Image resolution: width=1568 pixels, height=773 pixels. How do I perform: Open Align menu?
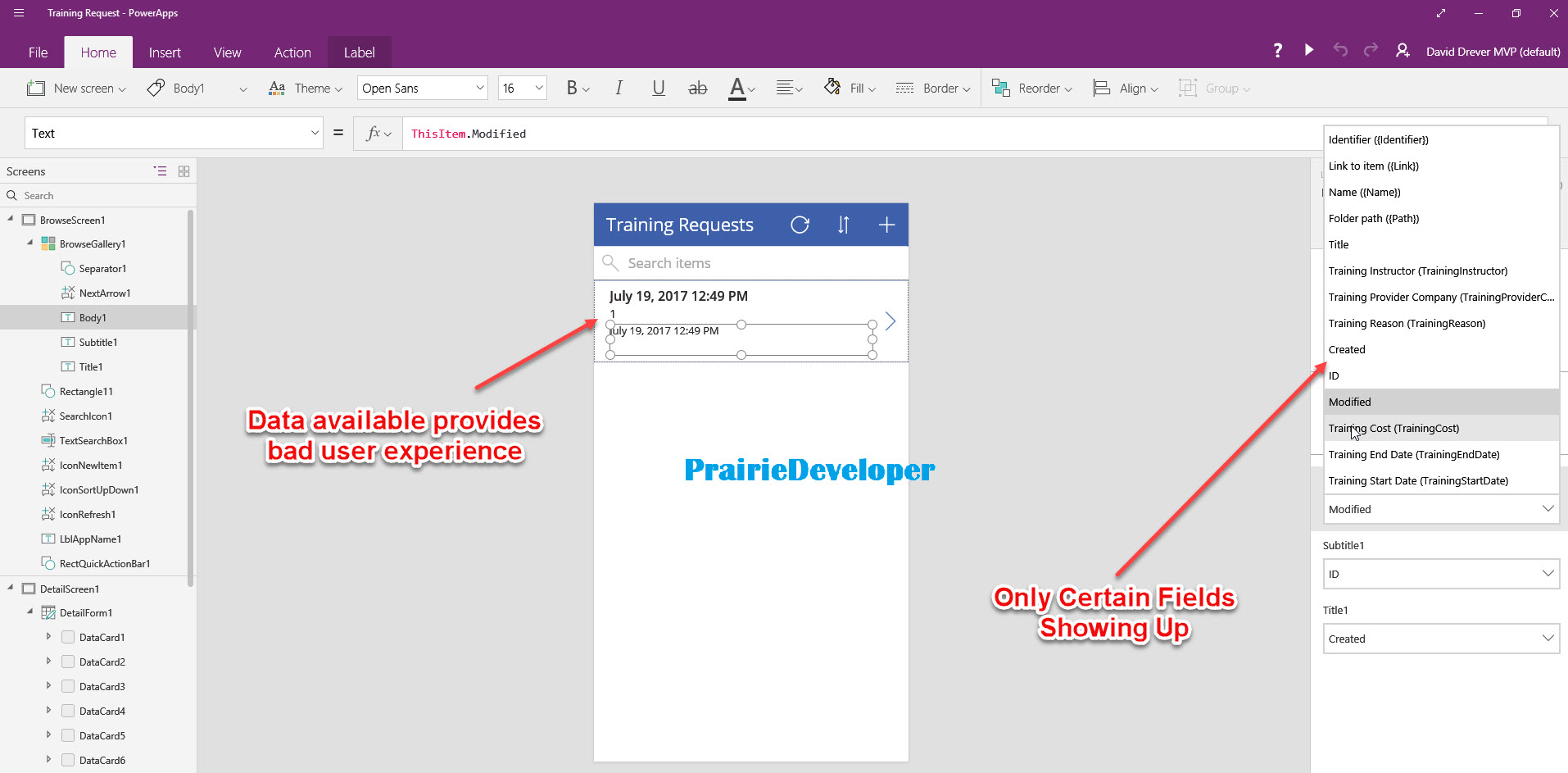[x=1126, y=88]
